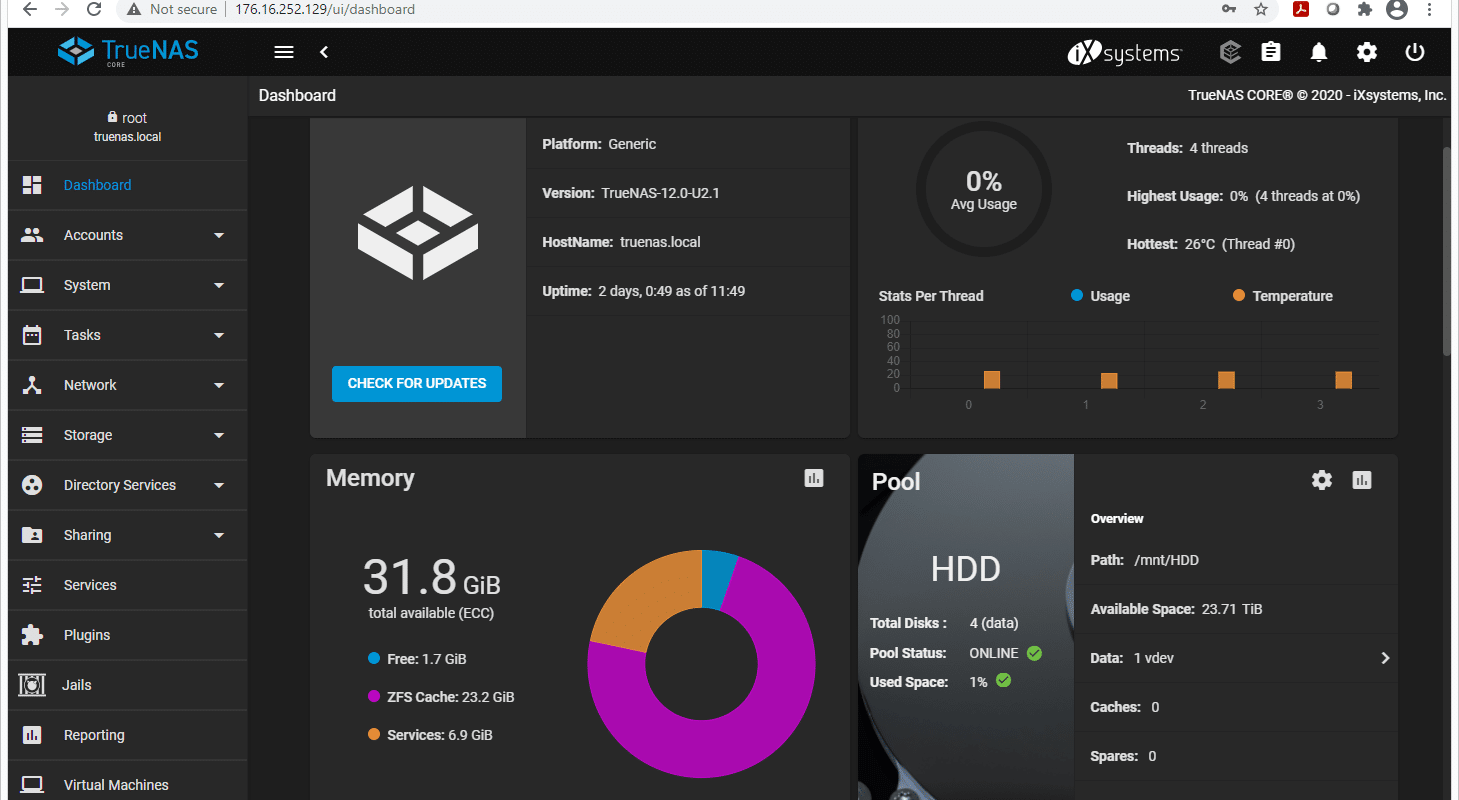The height and width of the screenshot is (800, 1459).
Task: Click the TrueNAS Core logo
Action: coord(128,52)
